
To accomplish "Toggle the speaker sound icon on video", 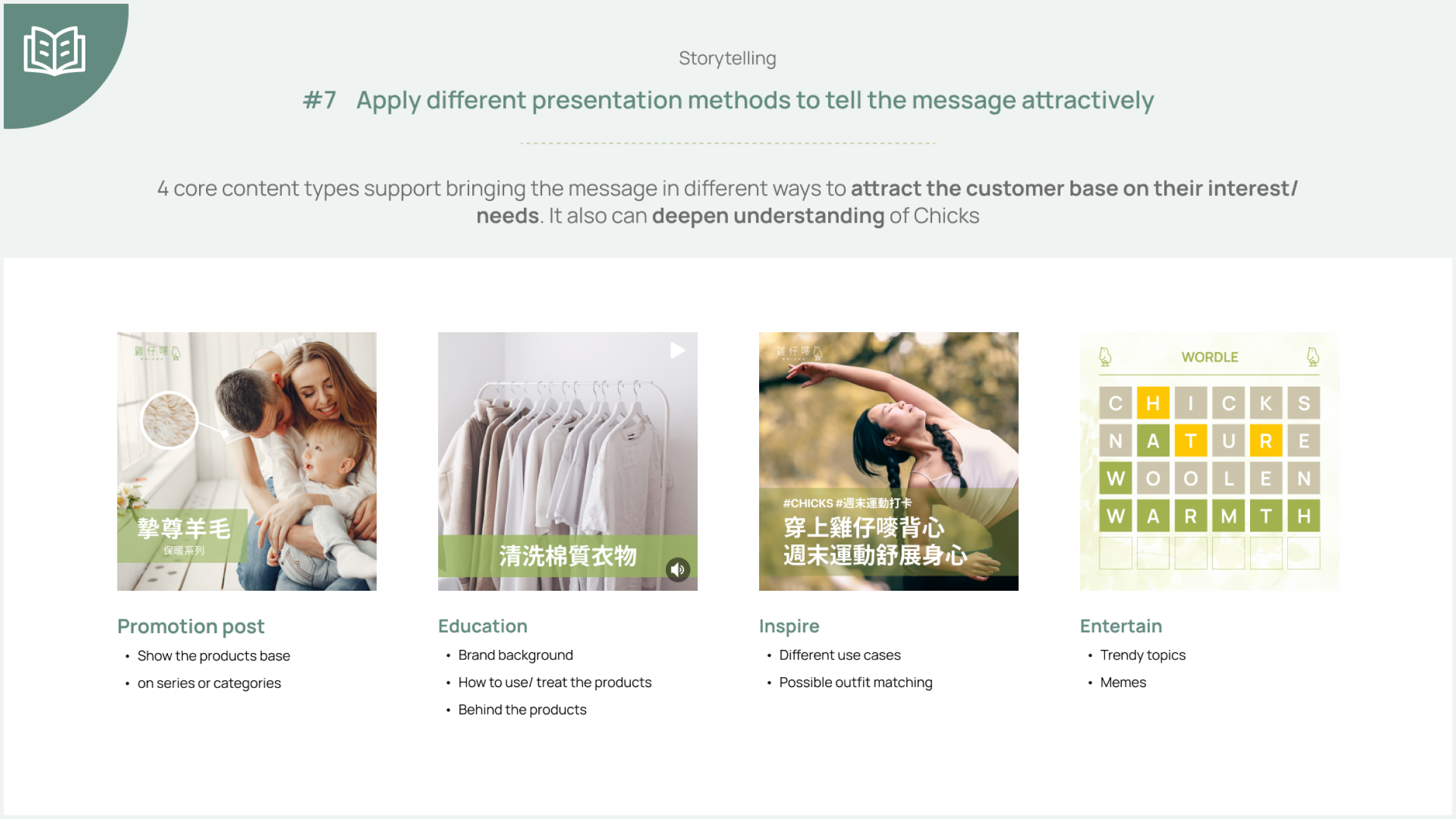I will (x=678, y=569).
